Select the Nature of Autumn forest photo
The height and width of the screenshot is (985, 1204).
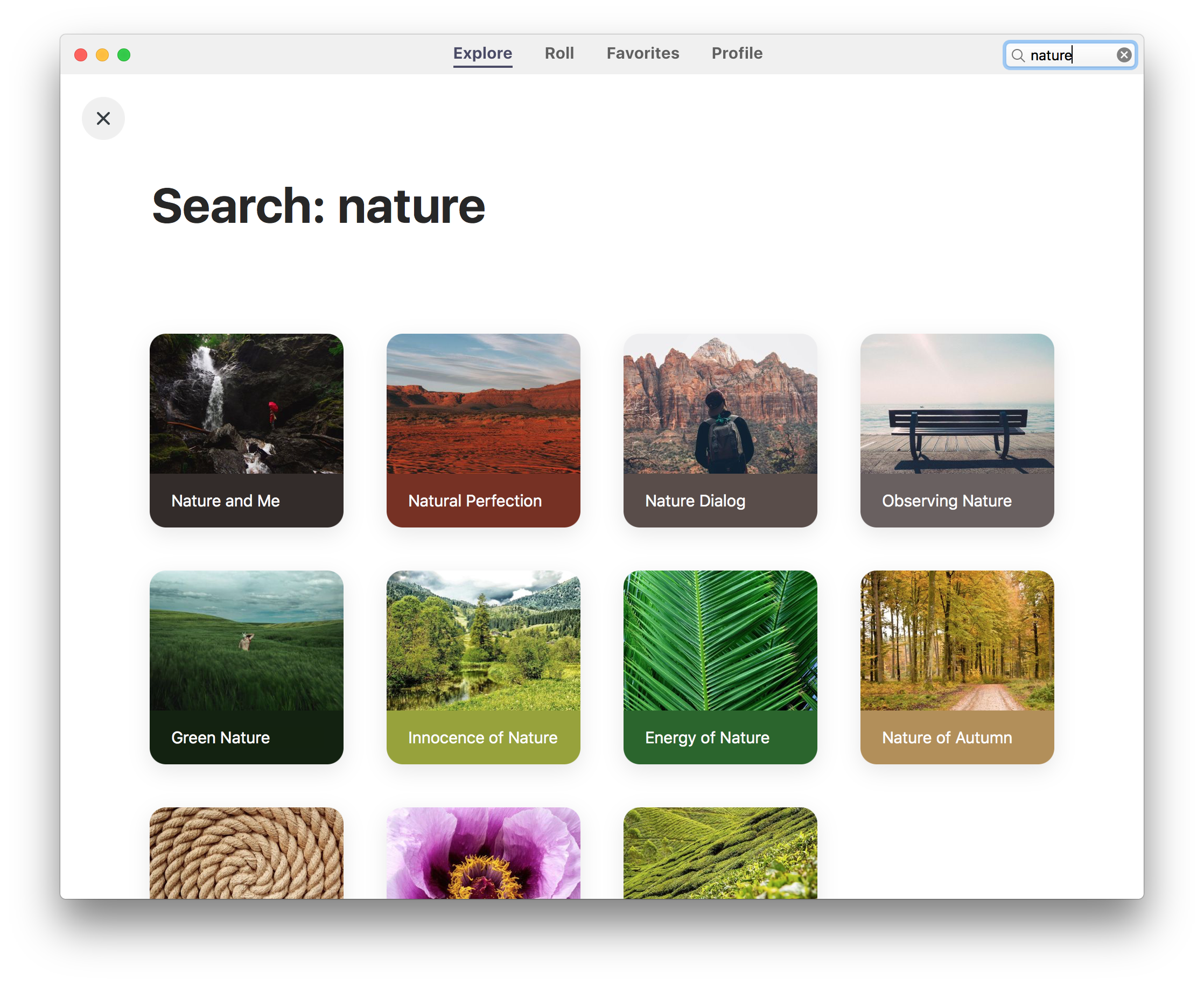tap(957, 640)
